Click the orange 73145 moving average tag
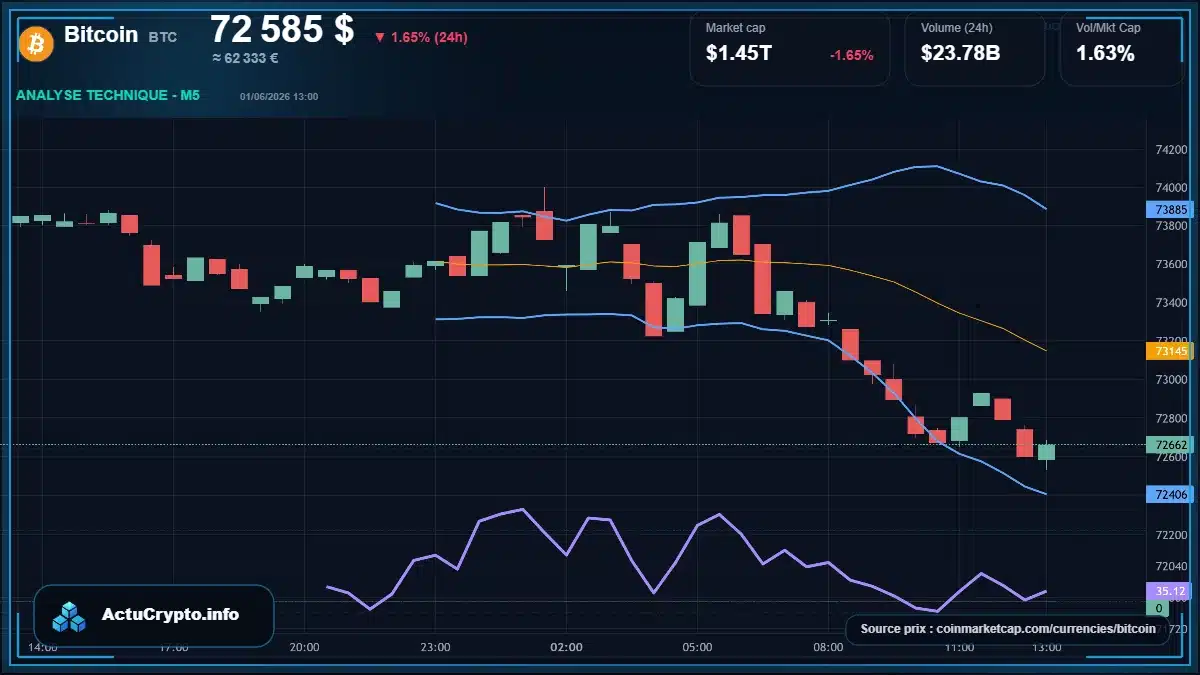This screenshot has width=1200, height=675. [1170, 351]
